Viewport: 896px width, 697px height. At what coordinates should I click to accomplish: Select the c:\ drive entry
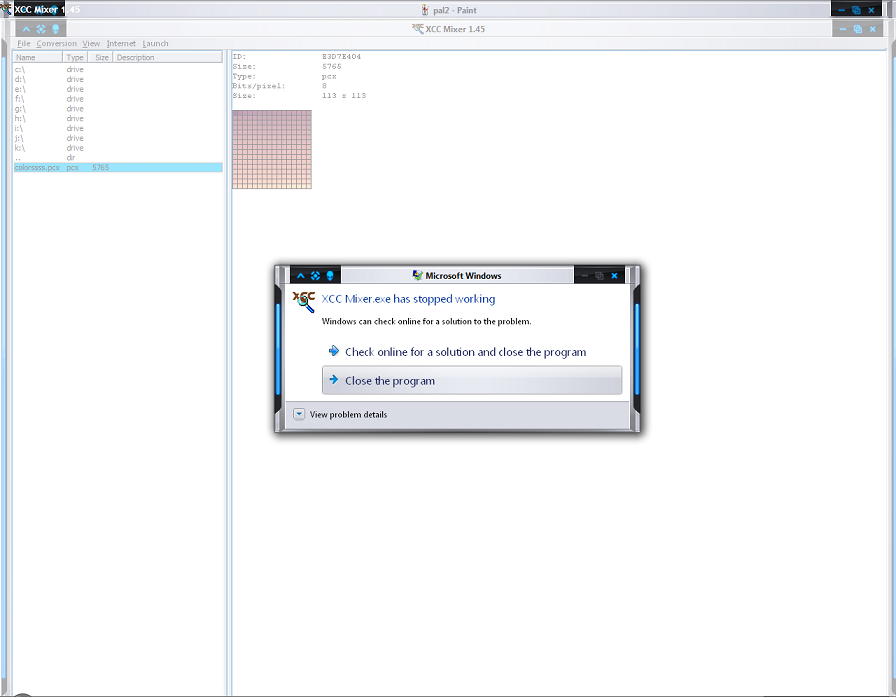20,70
